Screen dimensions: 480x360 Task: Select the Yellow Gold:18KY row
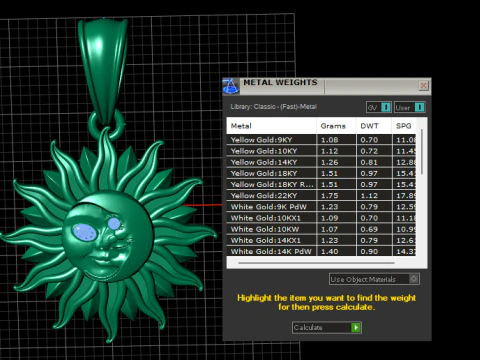(321, 173)
